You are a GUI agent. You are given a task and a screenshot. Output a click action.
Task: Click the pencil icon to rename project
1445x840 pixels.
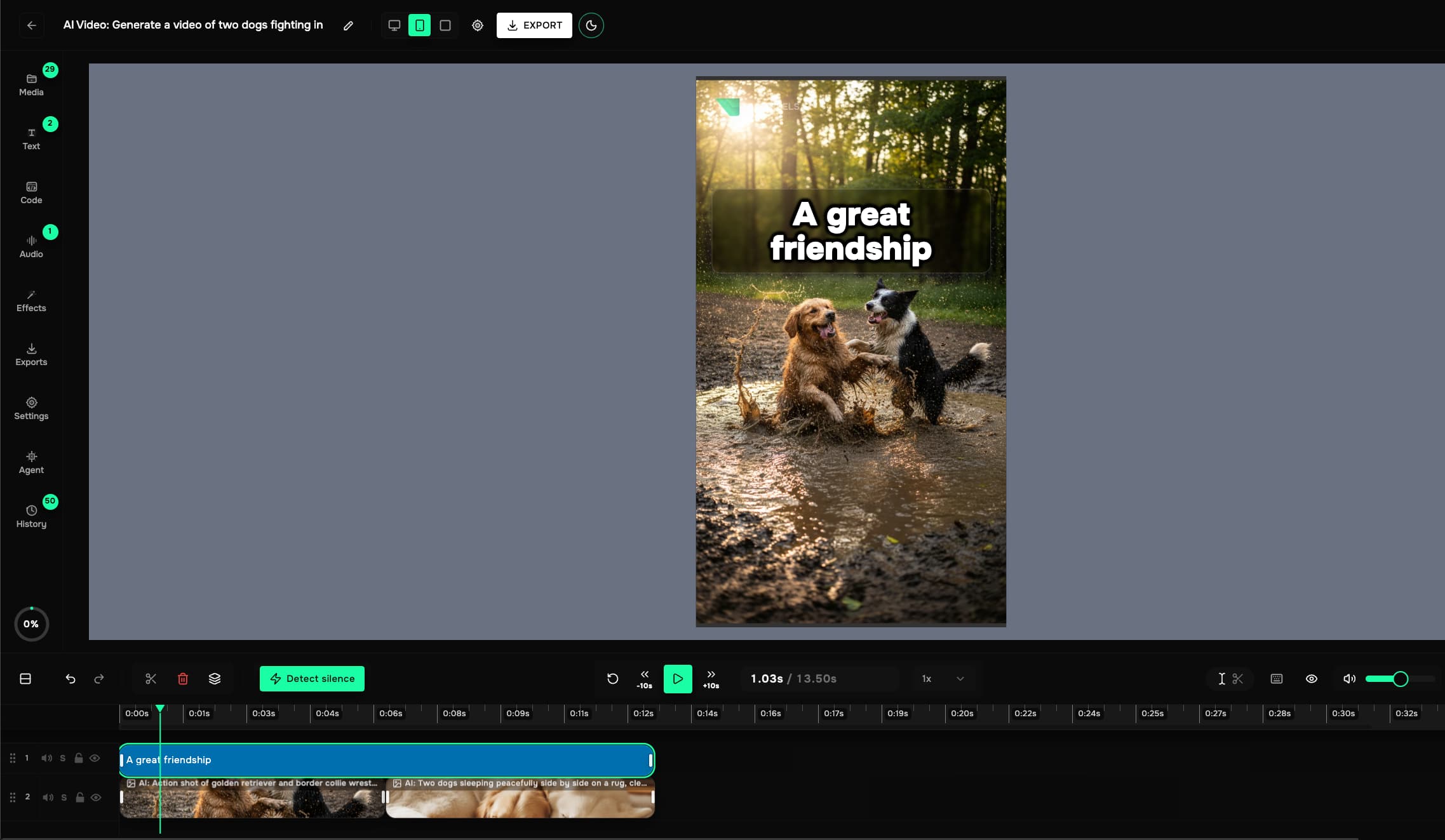coord(348,25)
